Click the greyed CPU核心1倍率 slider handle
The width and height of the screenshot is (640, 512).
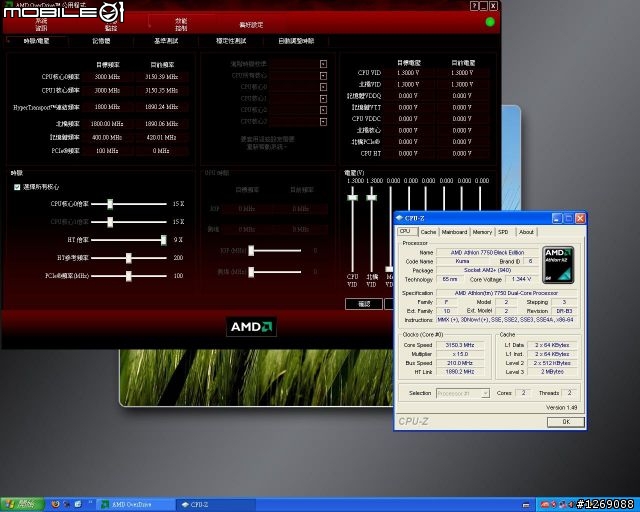110,222
